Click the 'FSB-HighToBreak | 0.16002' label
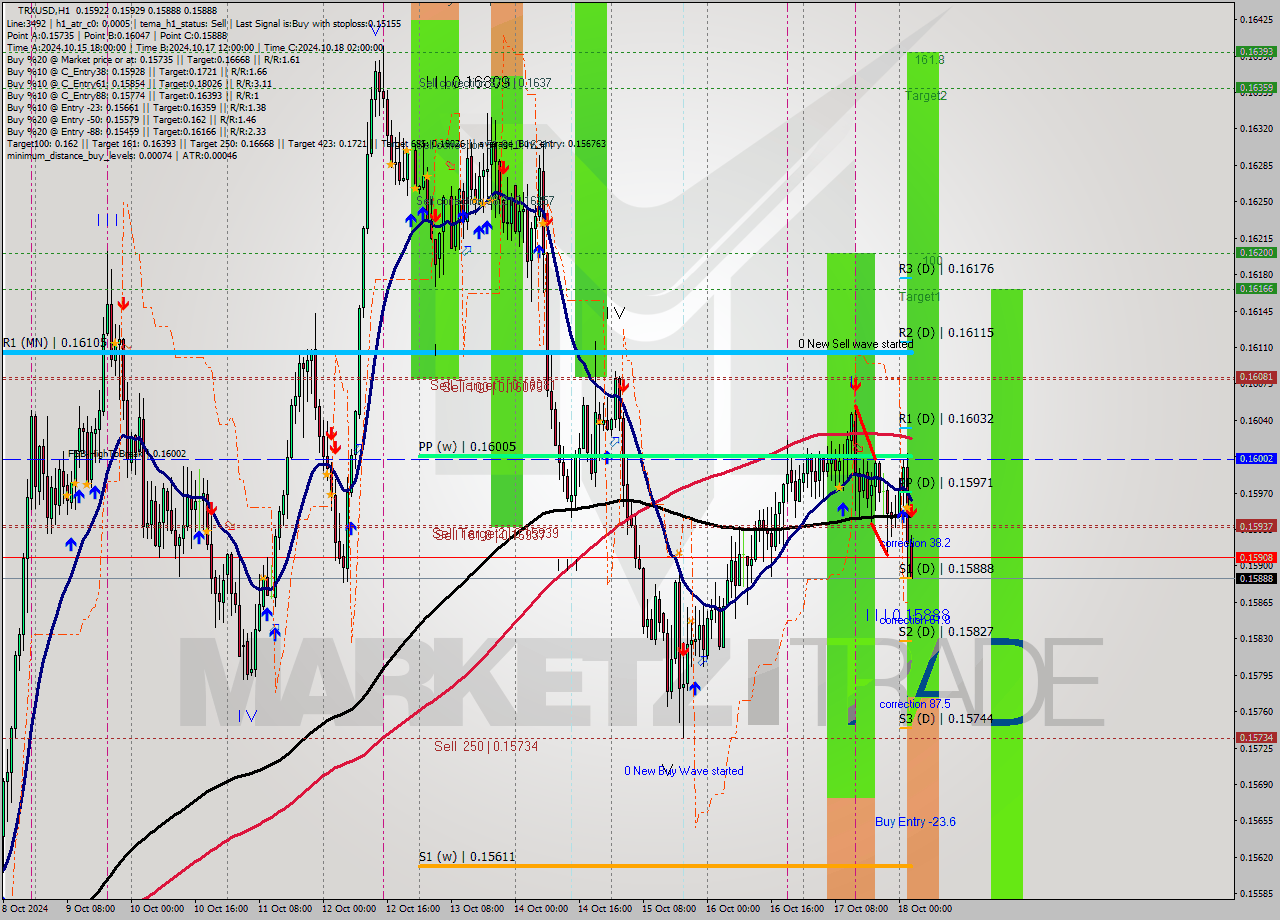This screenshot has height=920, width=1280. pos(126,454)
